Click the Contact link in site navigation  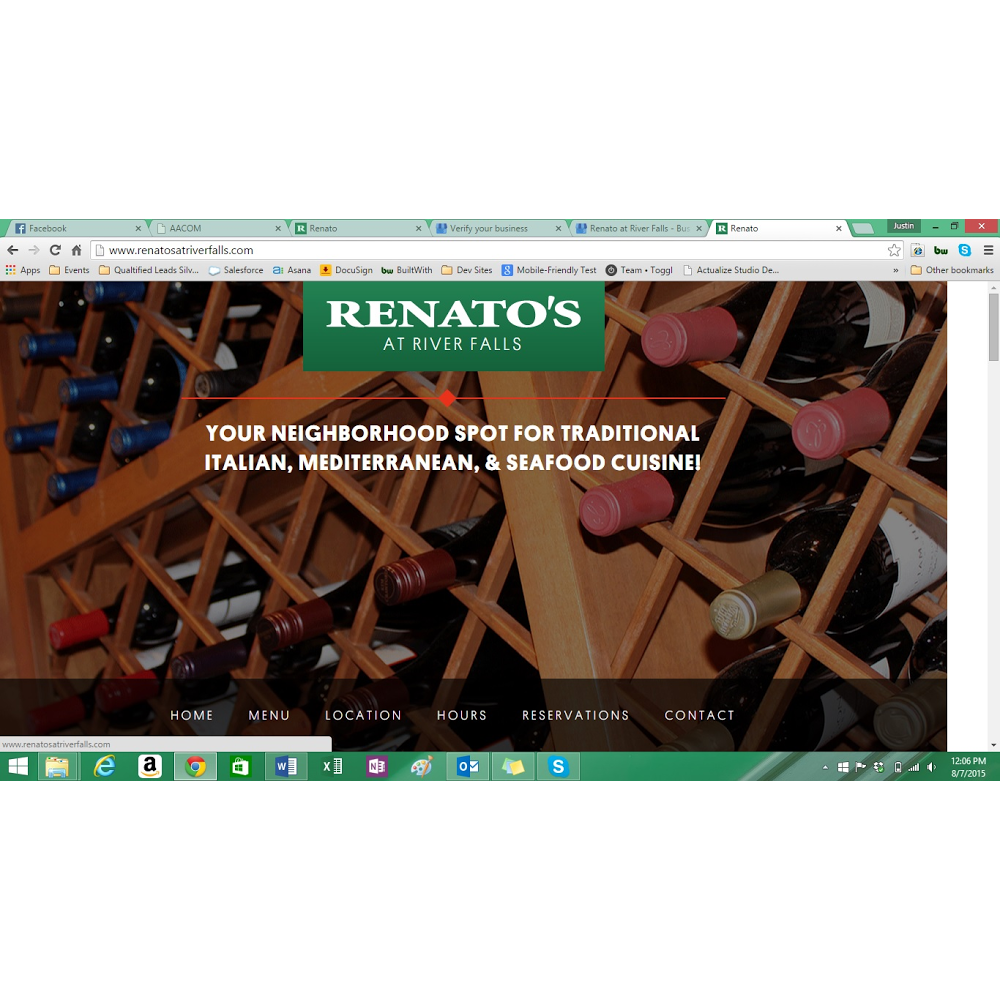tap(699, 715)
